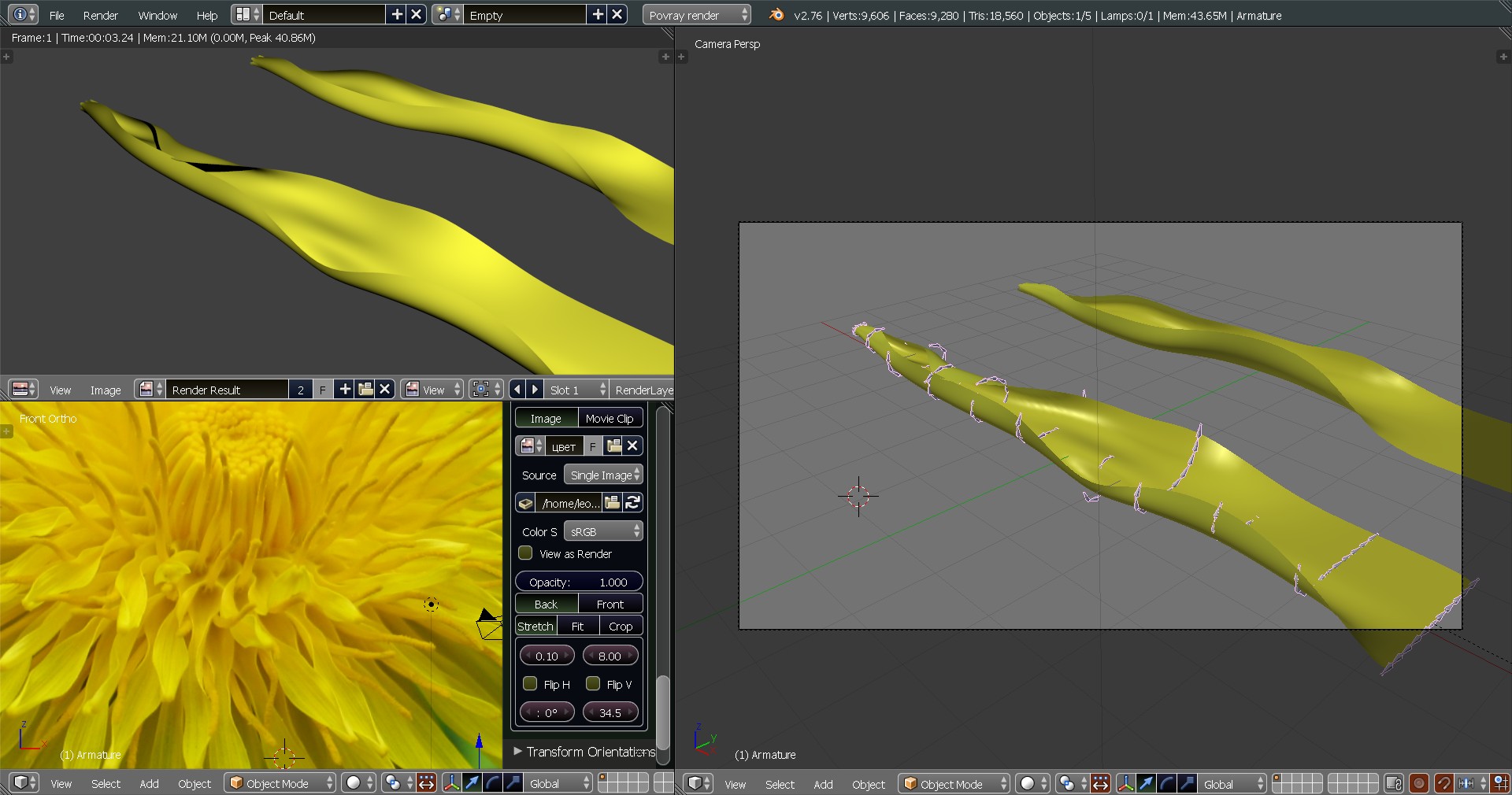The width and height of the screenshot is (1512, 795).
Task: Click the translate manipulator arrow in right viewport header
Action: tap(1146, 783)
